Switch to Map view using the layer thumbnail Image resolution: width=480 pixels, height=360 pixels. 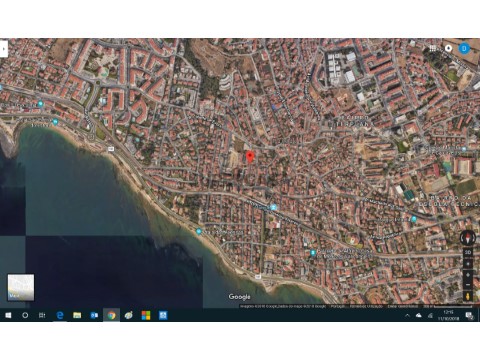(21, 287)
